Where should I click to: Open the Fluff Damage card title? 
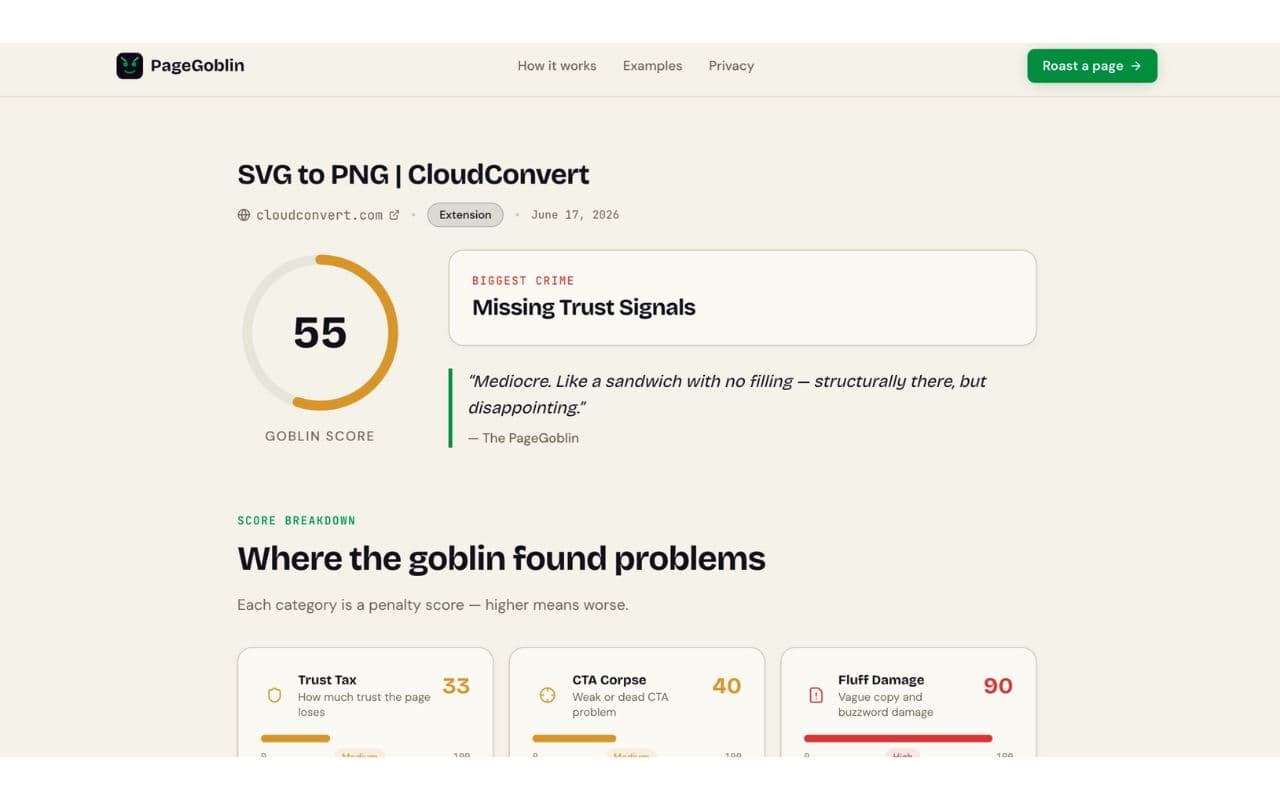pos(881,680)
